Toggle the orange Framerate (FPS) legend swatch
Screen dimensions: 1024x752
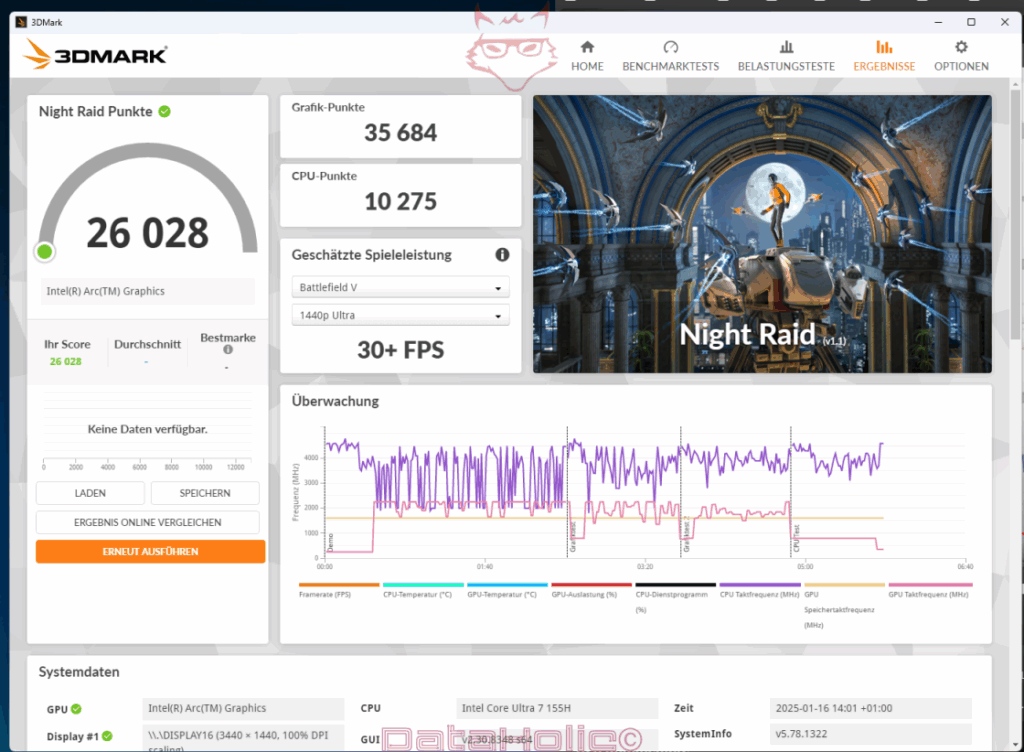pyautogui.click(x=339, y=585)
